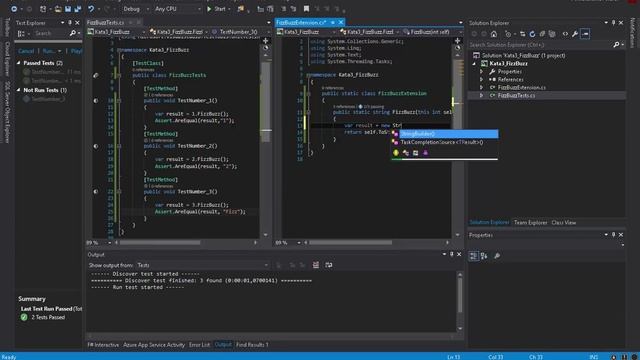Click Start debugging button

[216, 9]
